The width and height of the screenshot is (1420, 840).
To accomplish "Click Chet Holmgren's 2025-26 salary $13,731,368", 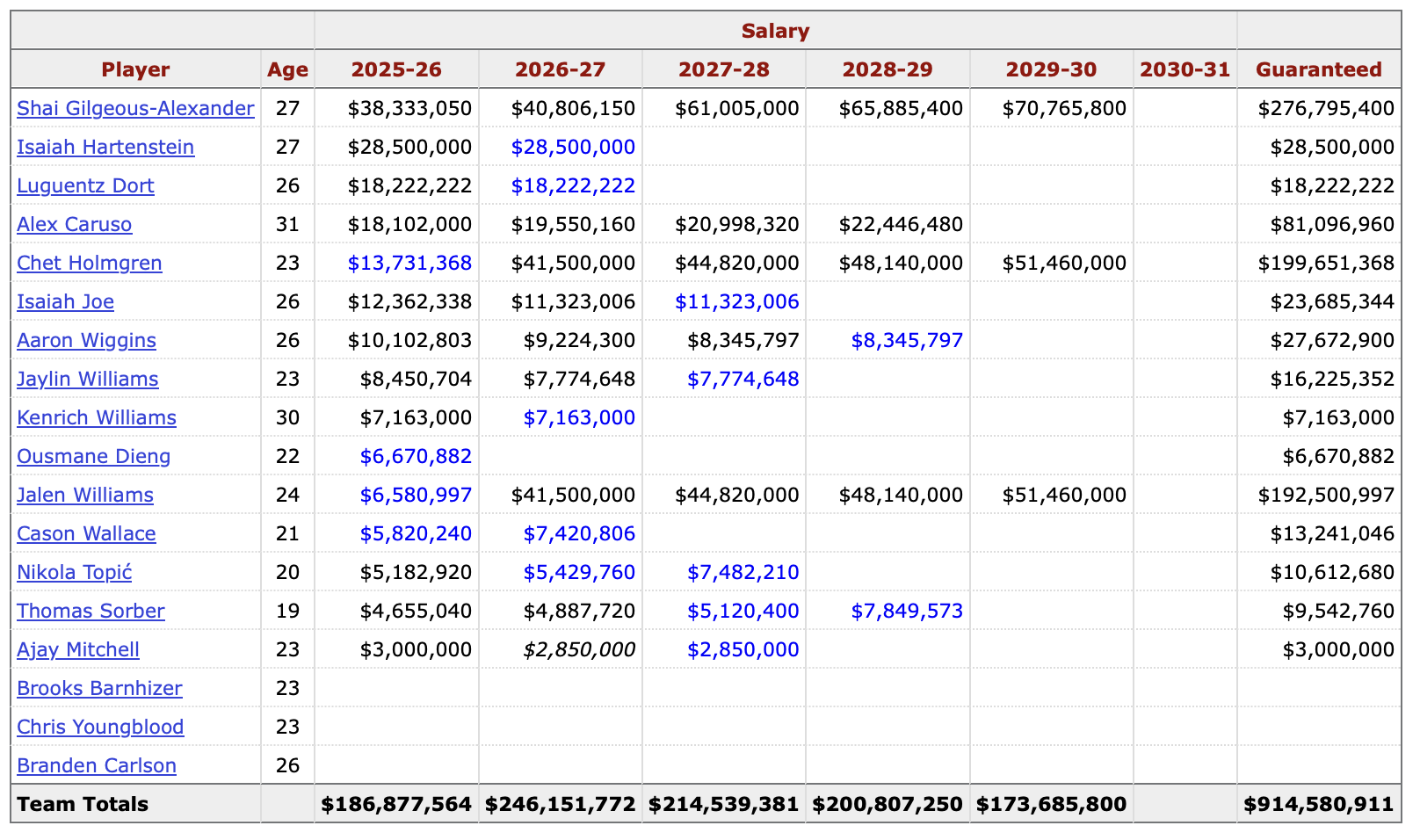I will [409, 263].
